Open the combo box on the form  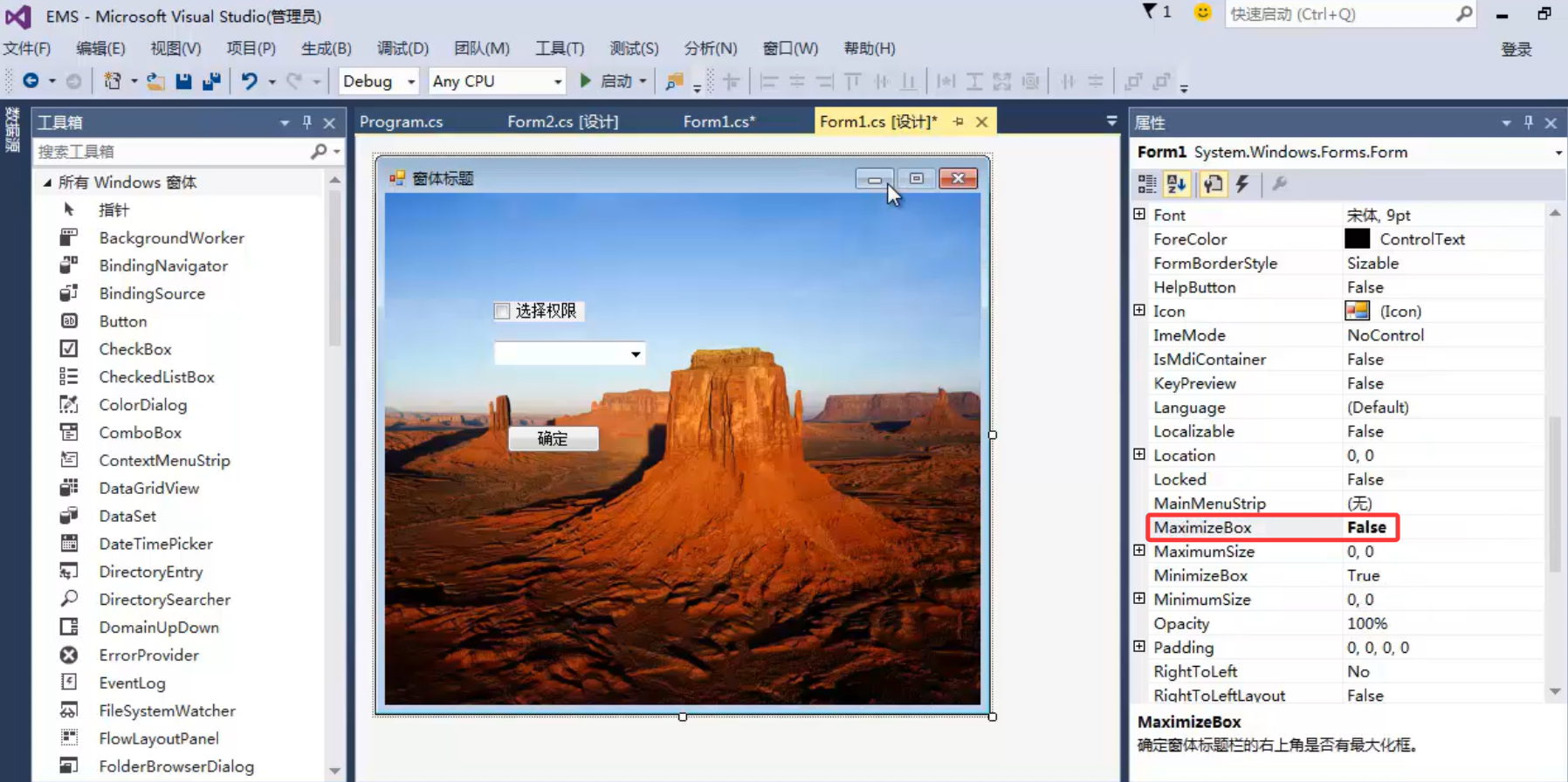[x=636, y=353]
